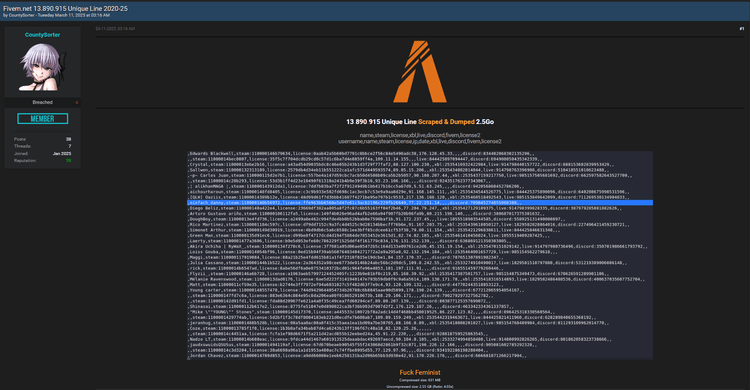
Task: Select the Nodzo LT data row
Action: 400,339
